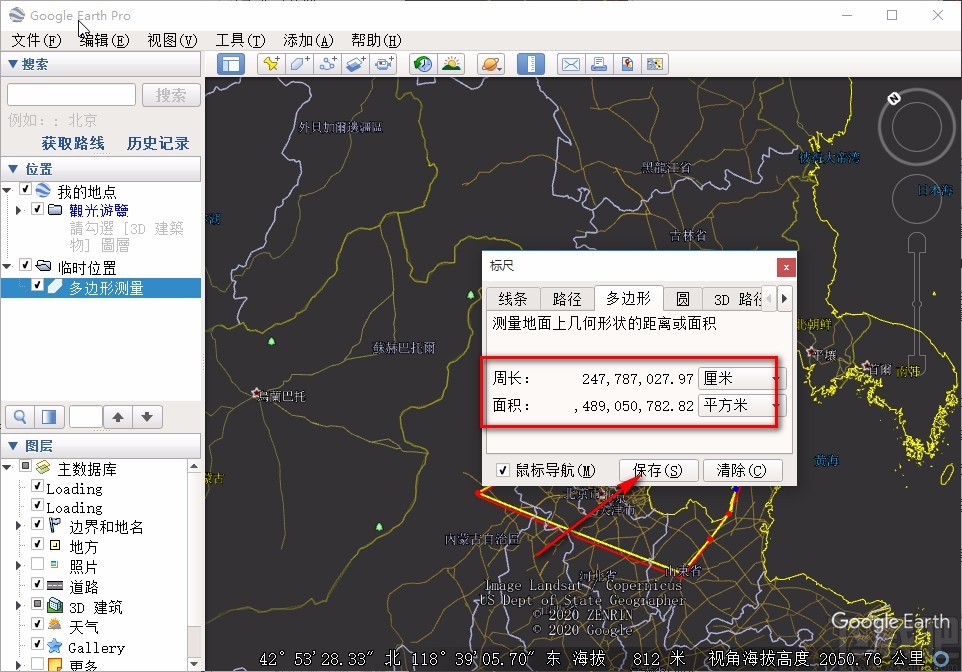Image resolution: width=962 pixels, height=672 pixels.
Task: Switch to 线条 tab in ruler
Action: click(513, 299)
